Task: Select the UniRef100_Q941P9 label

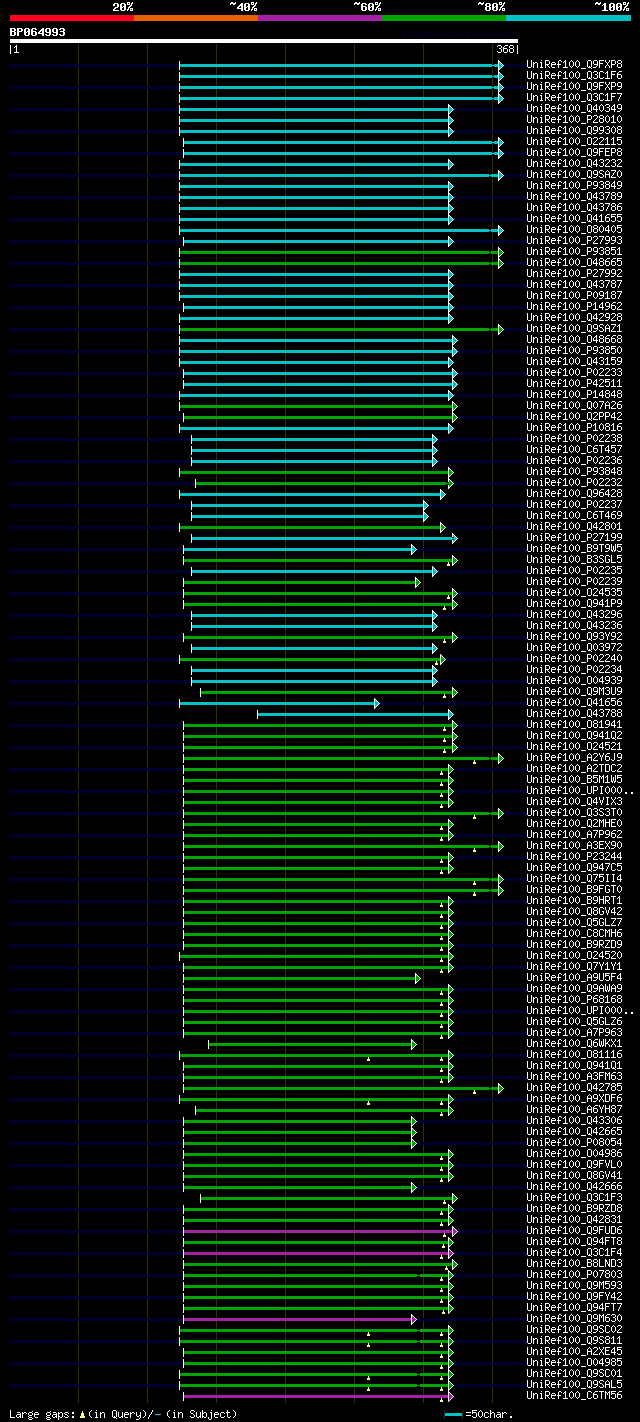Action: pyautogui.click(x=574, y=603)
